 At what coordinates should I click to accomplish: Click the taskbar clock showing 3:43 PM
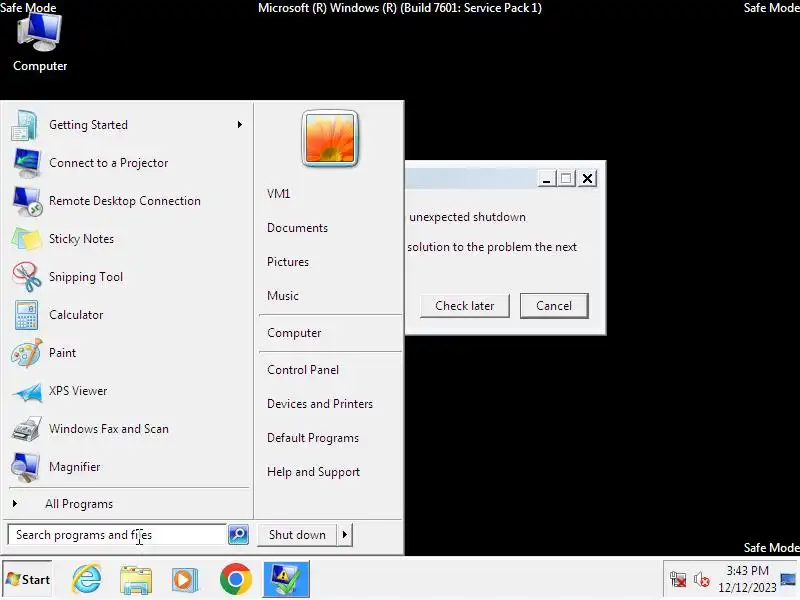tap(747, 579)
